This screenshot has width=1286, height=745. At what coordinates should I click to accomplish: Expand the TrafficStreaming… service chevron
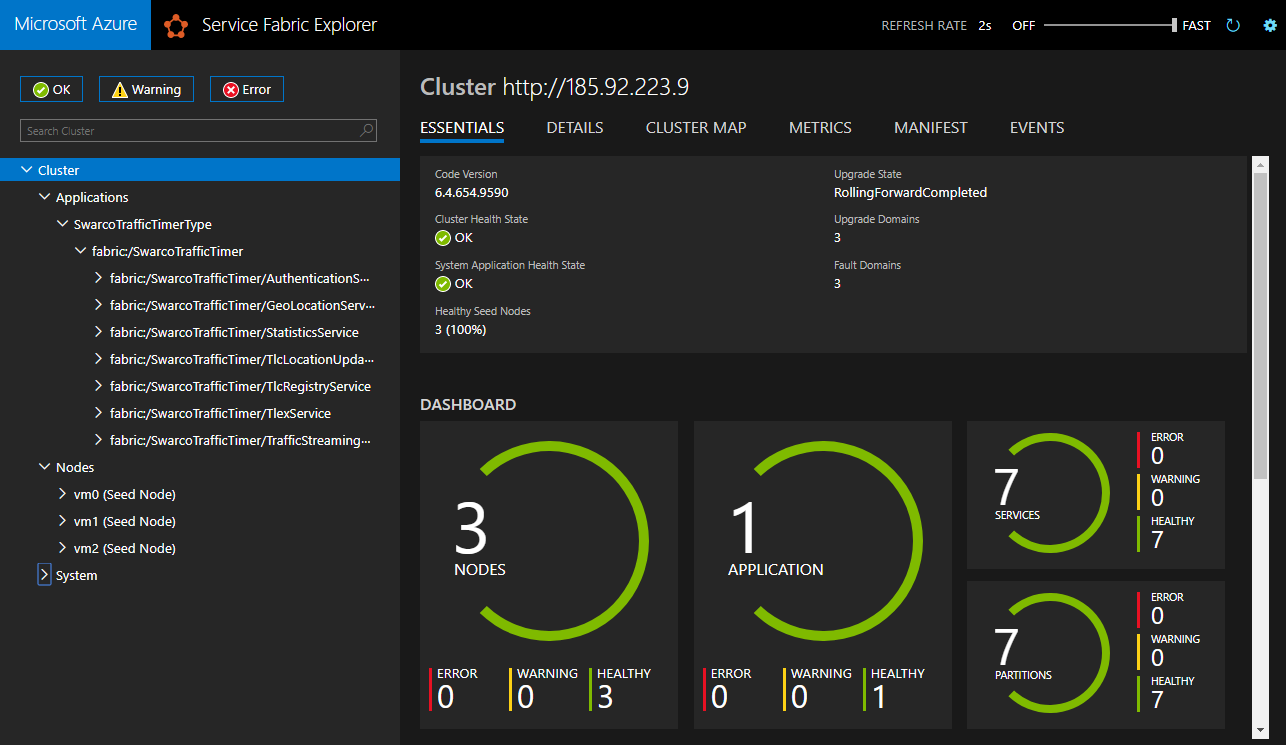[98, 440]
